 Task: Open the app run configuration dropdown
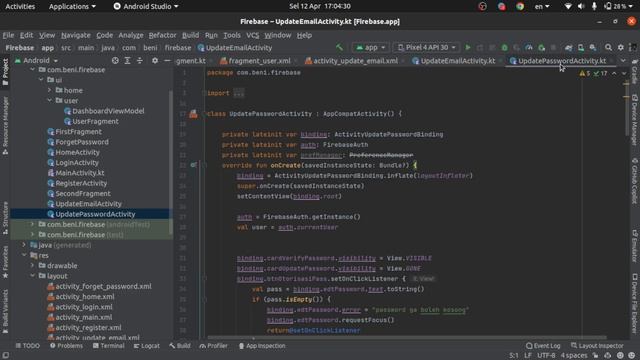(371, 47)
